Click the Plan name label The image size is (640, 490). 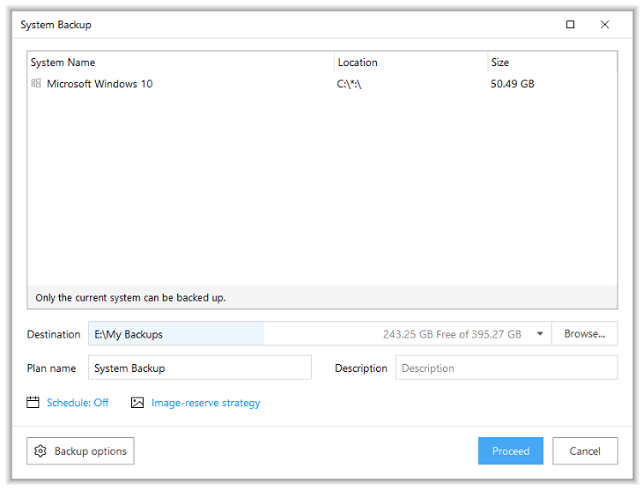(x=51, y=368)
